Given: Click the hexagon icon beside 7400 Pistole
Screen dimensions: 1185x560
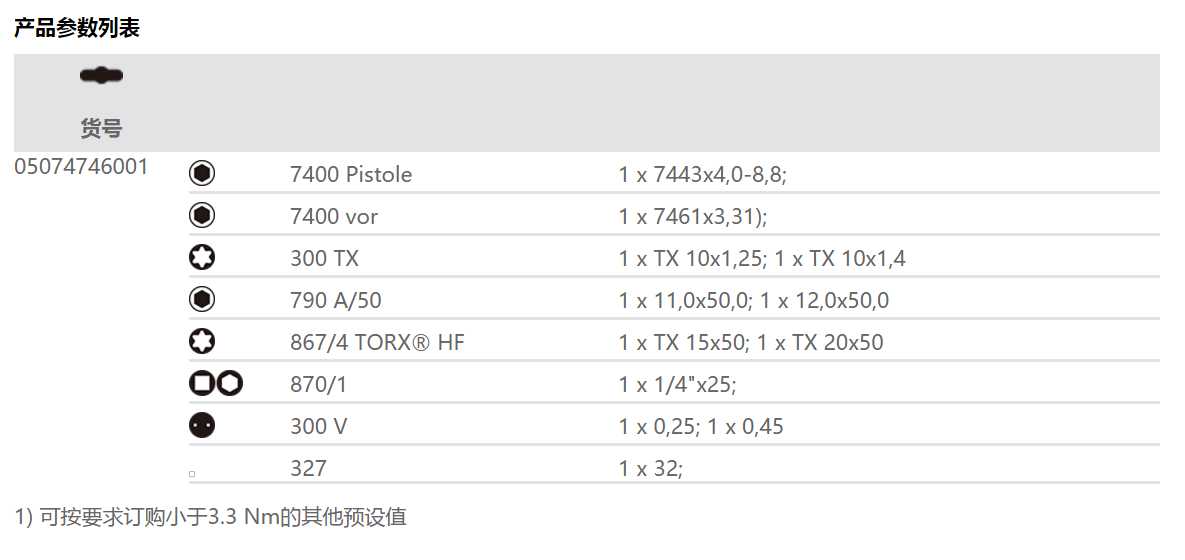Looking at the screenshot, I should (x=202, y=174).
